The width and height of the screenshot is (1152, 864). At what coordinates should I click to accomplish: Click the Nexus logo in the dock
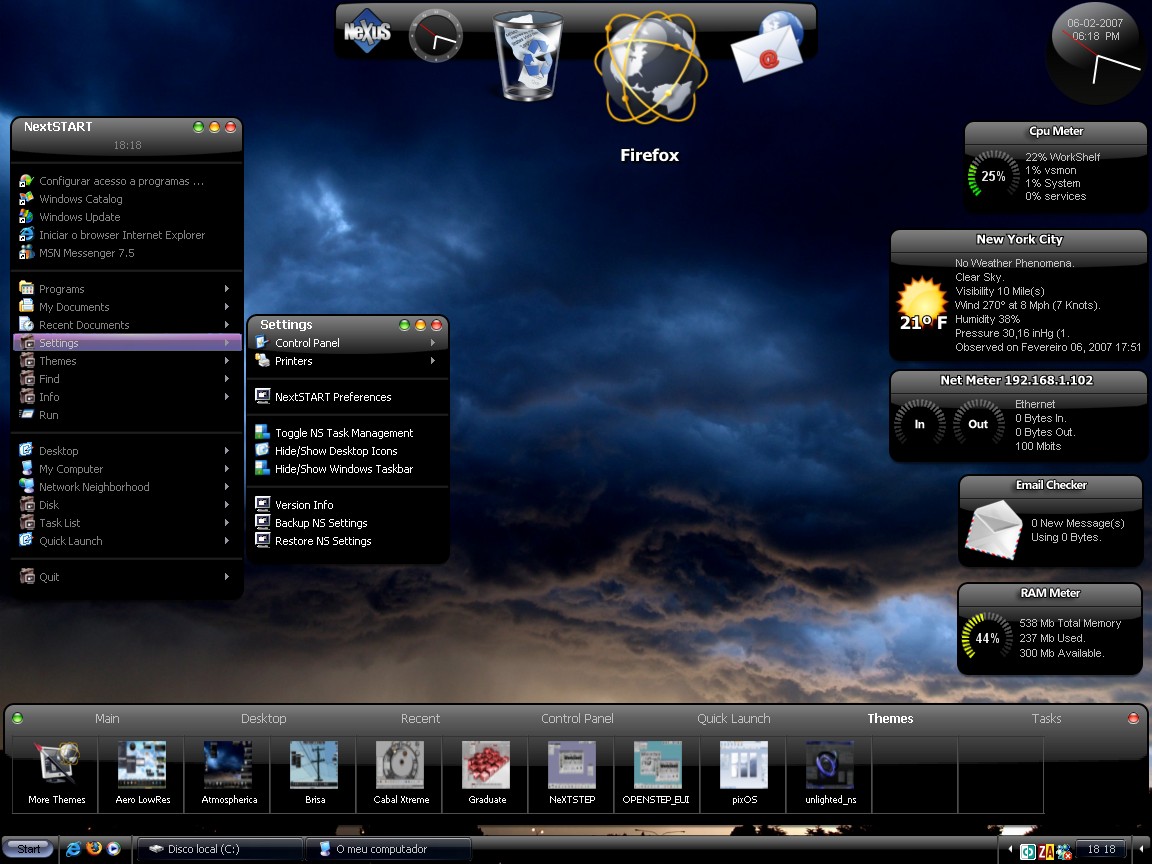point(367,32)
